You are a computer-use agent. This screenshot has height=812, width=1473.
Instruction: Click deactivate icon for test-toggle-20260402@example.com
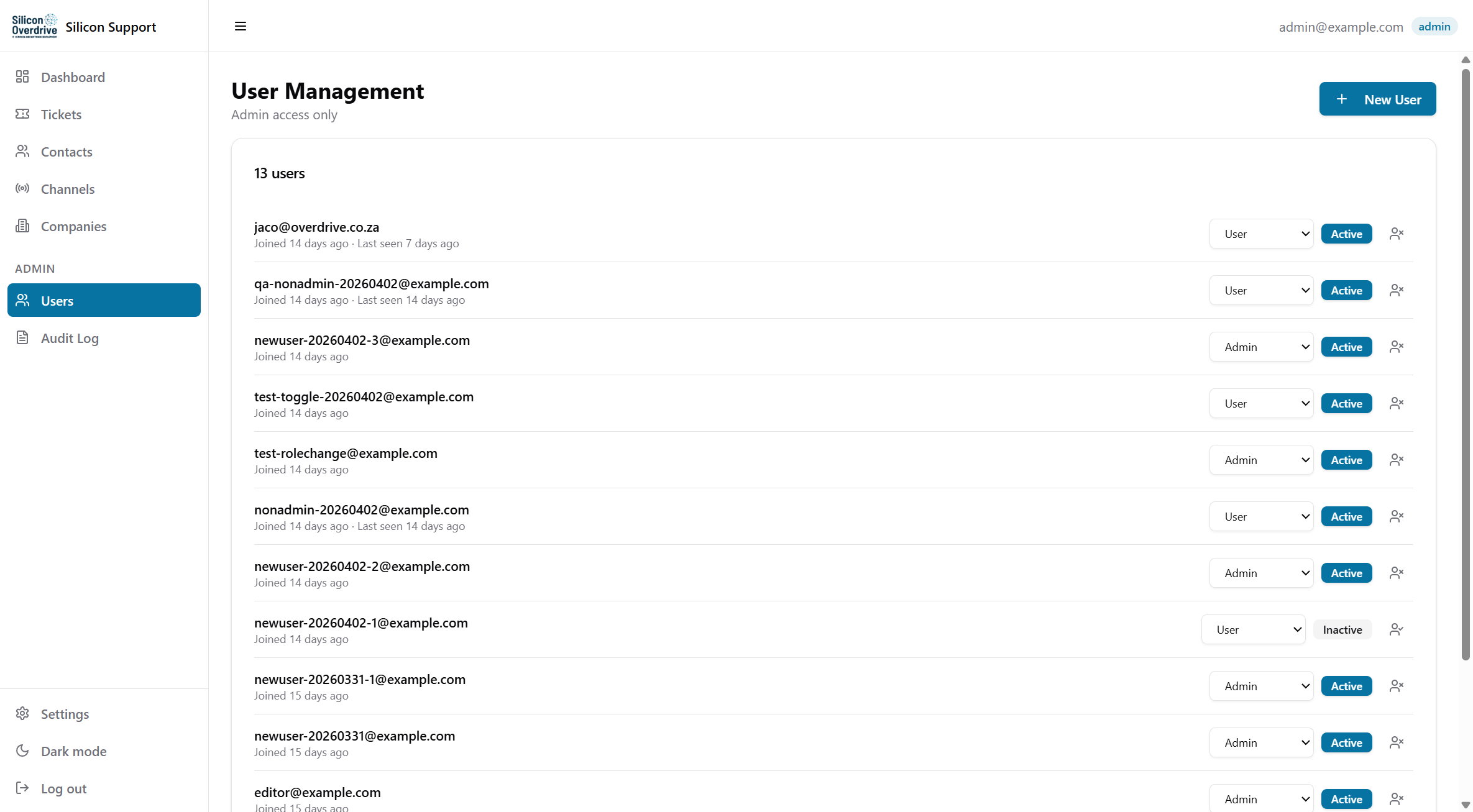coord(1397,403)
